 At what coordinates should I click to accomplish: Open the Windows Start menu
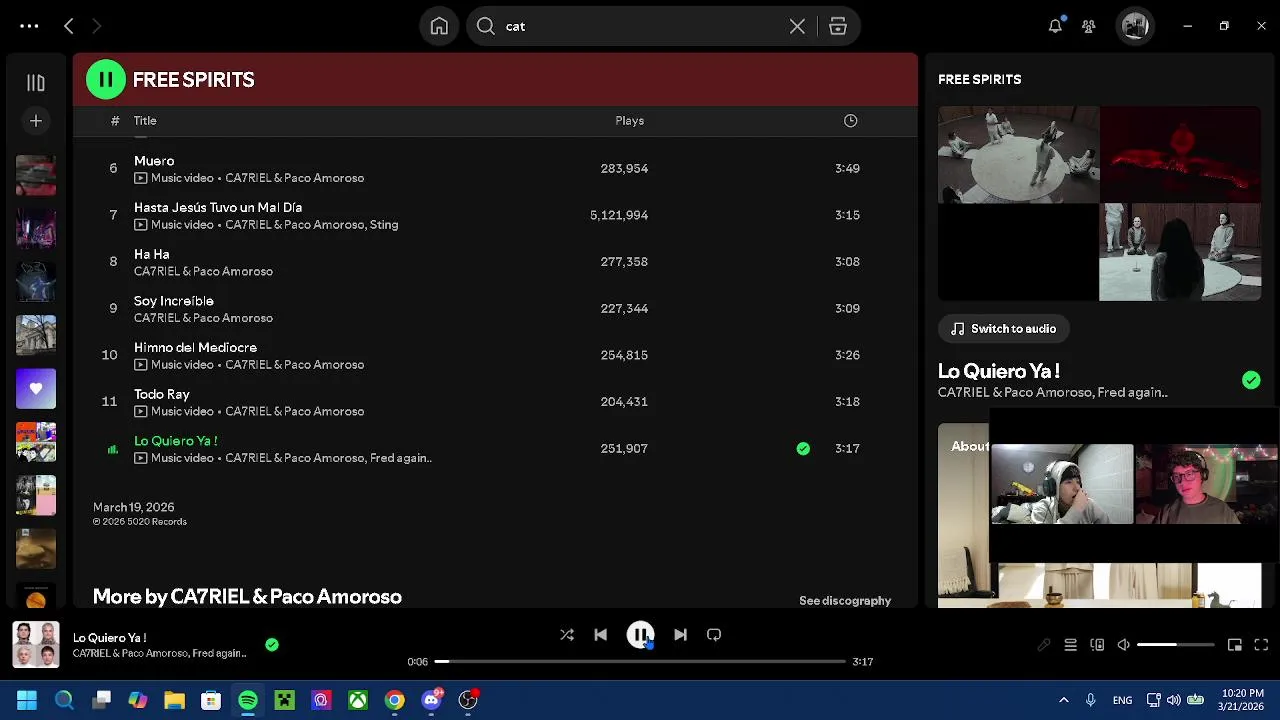pos(27,700)
